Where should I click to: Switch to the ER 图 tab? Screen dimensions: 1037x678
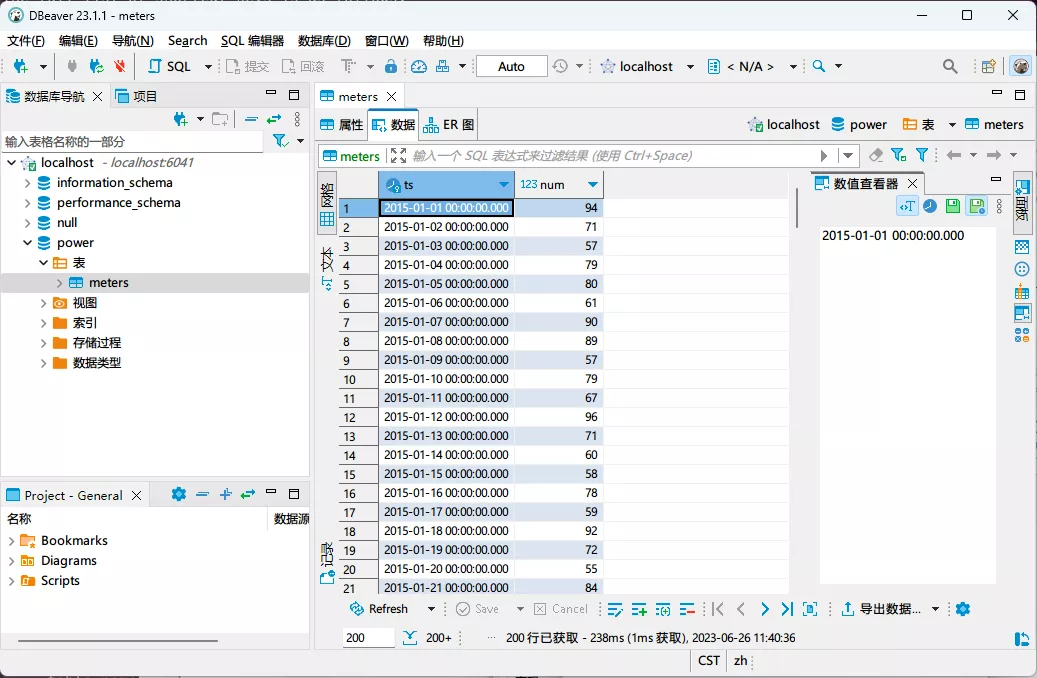[x=449, y=125]
